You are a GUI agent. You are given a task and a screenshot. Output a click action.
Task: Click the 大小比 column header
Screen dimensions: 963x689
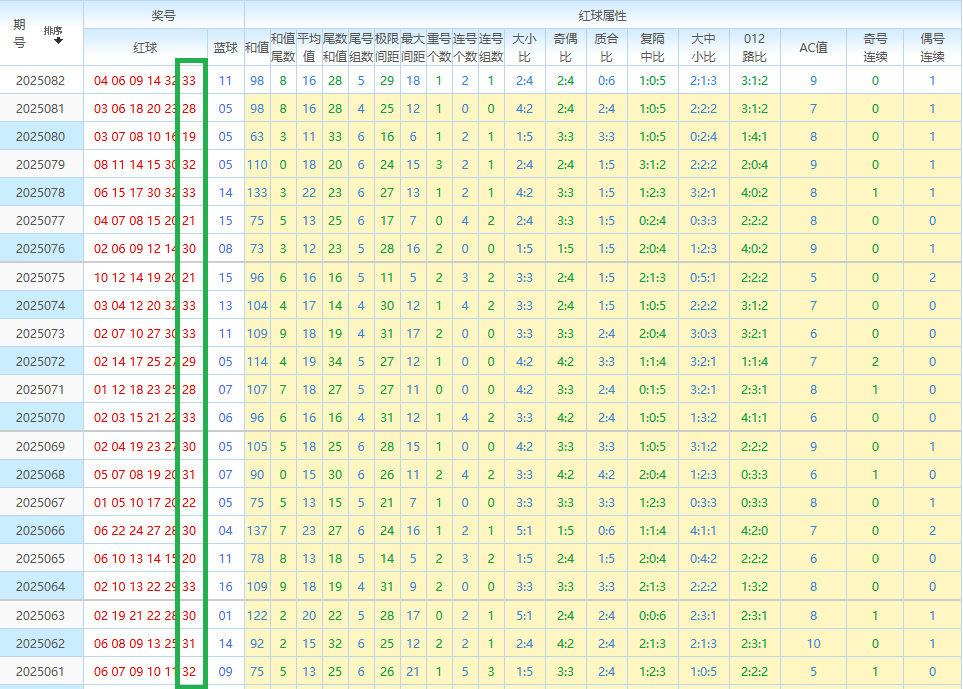(524, 47)
